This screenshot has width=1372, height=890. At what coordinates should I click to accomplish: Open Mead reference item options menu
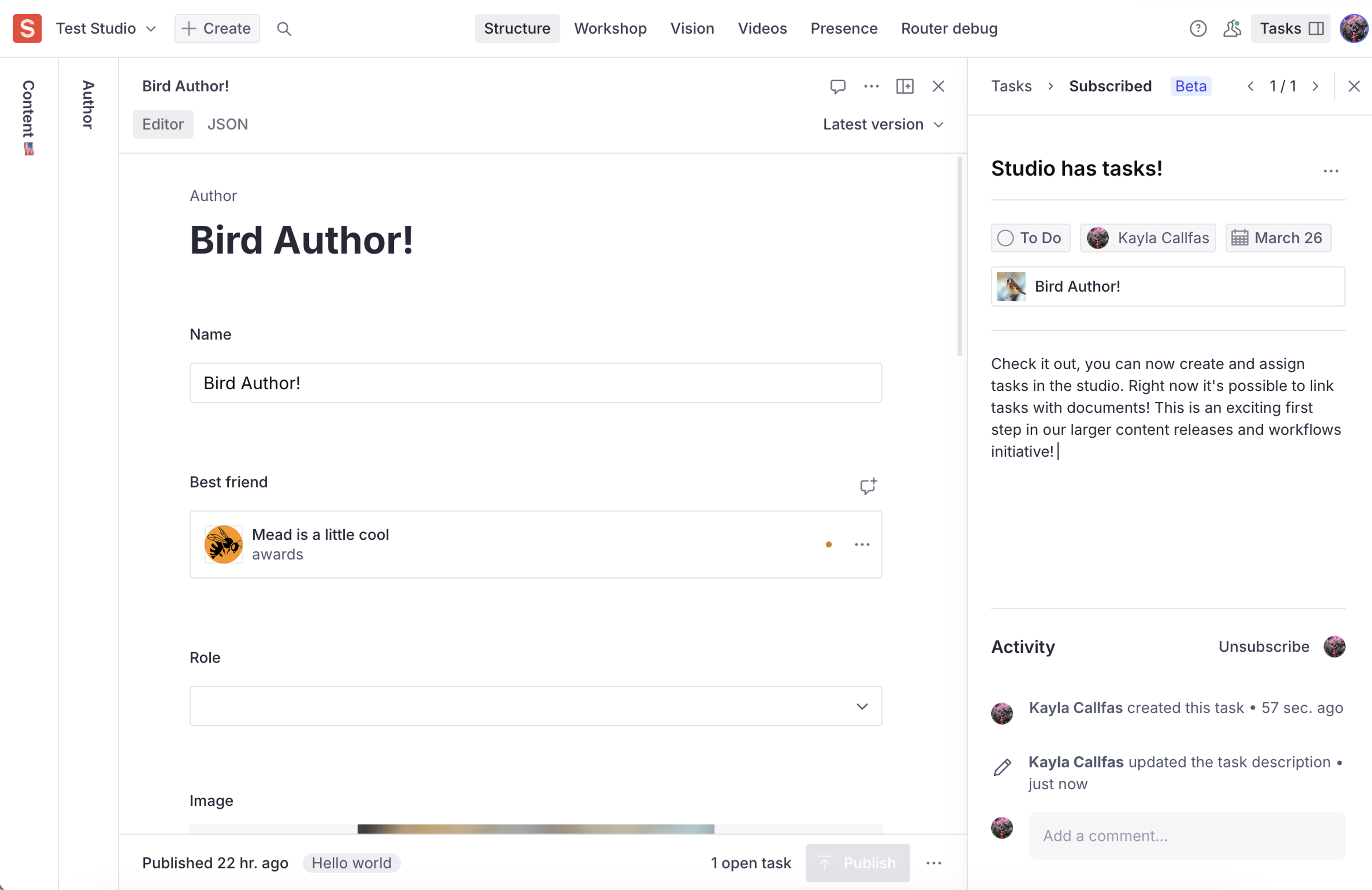[x=862, y=544]
